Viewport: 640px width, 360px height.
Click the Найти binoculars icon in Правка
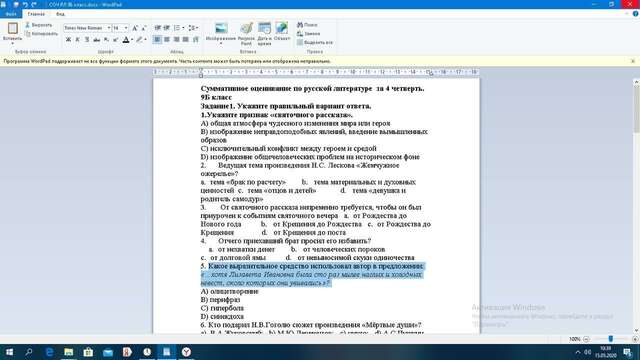pos(300,25)
